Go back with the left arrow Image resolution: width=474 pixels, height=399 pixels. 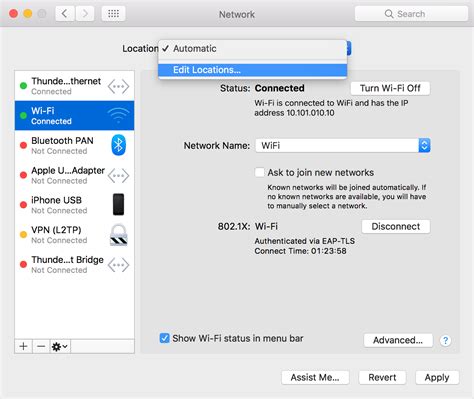64,14
